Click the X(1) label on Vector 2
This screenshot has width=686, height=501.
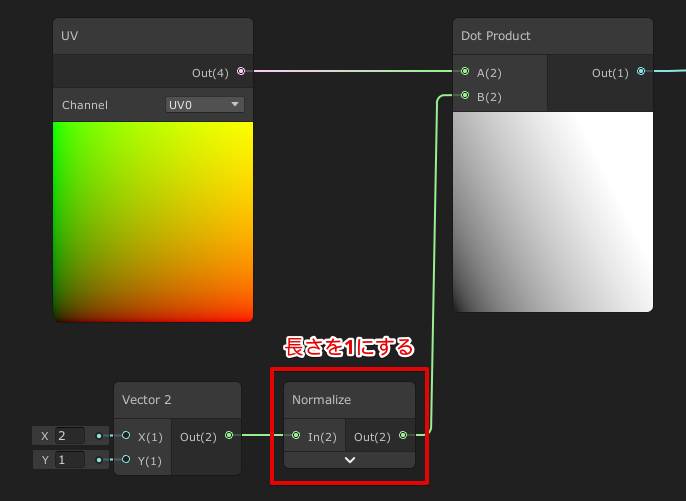pyautogui.click(x=150, y=437)
